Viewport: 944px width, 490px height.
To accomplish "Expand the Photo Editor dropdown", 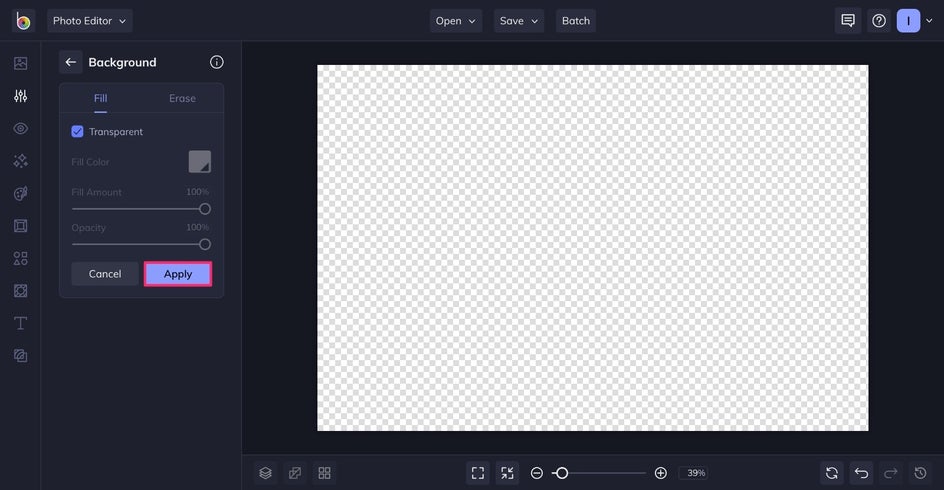I will click(x=90, y=21).
